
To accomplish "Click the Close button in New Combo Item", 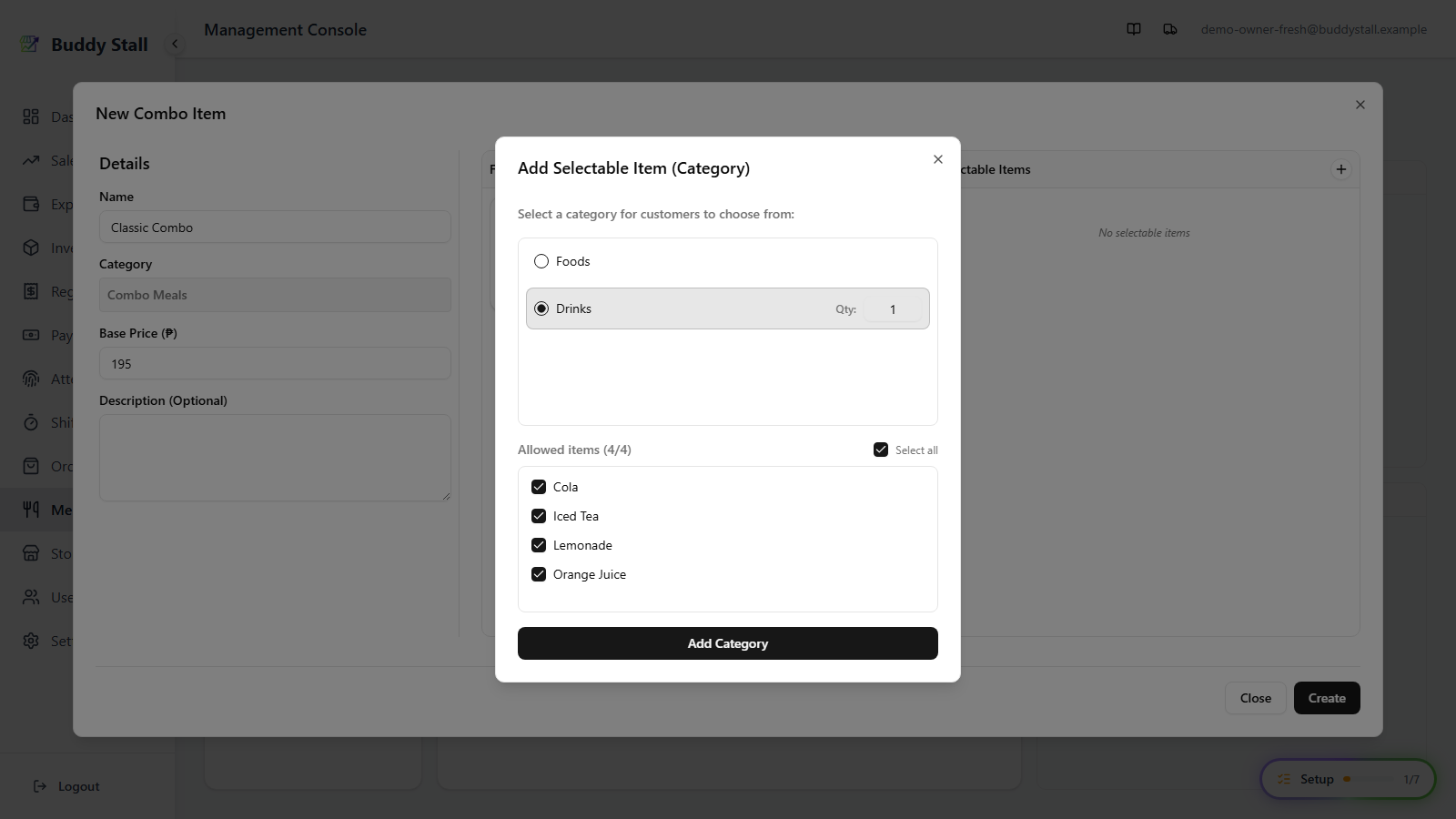I will tap(1255, 698).
